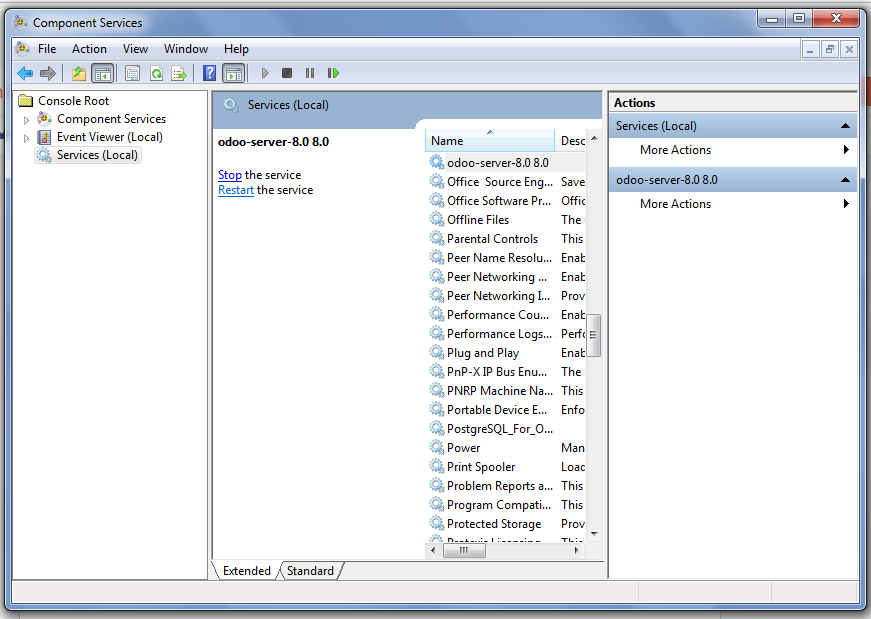The width and height of the screenshot is (871, 619).
Task: Click the Forward arrow toolbar icon
Action: point(48,73)
